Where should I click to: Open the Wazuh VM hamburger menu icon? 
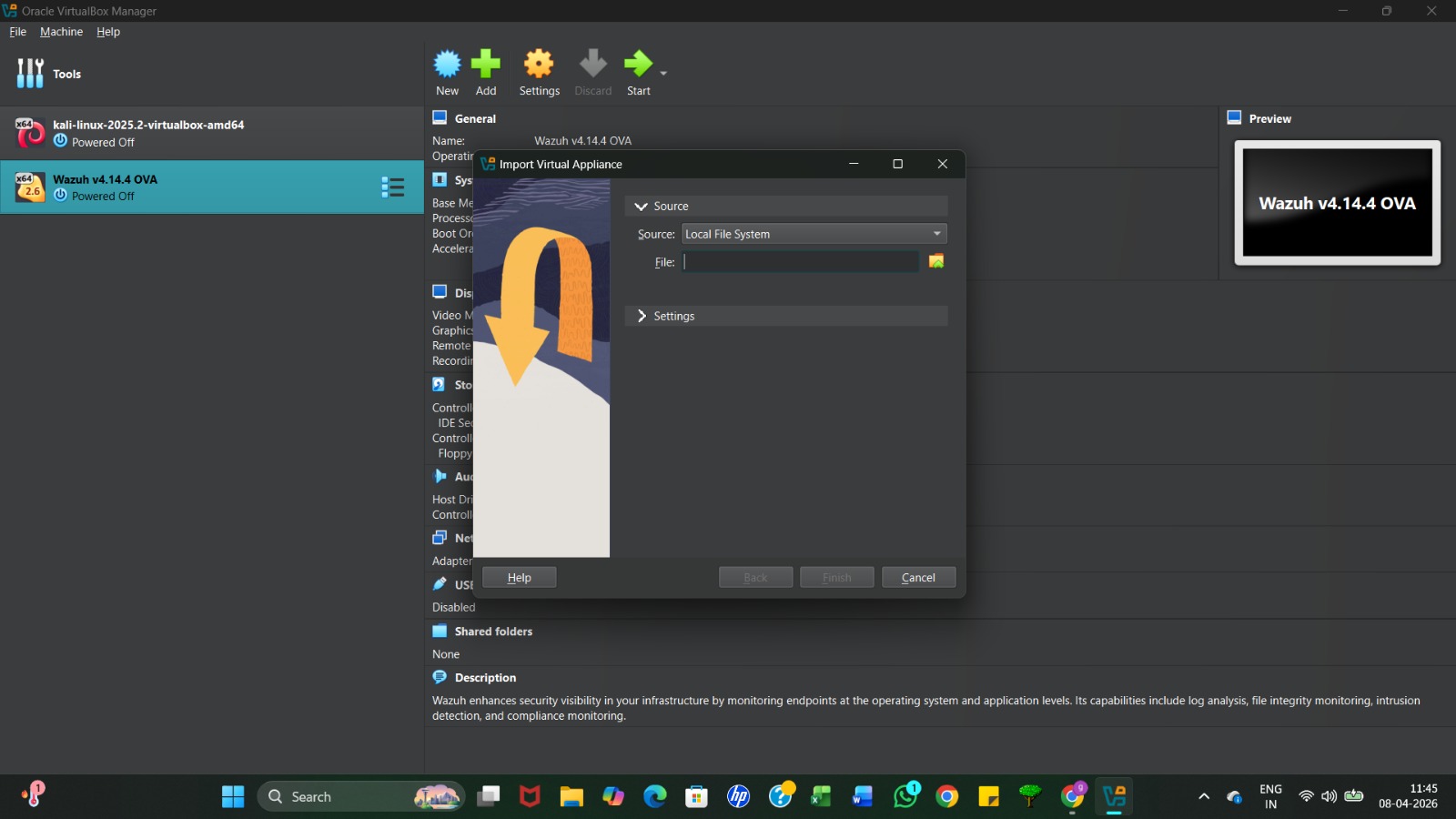[x=393, y=187]
